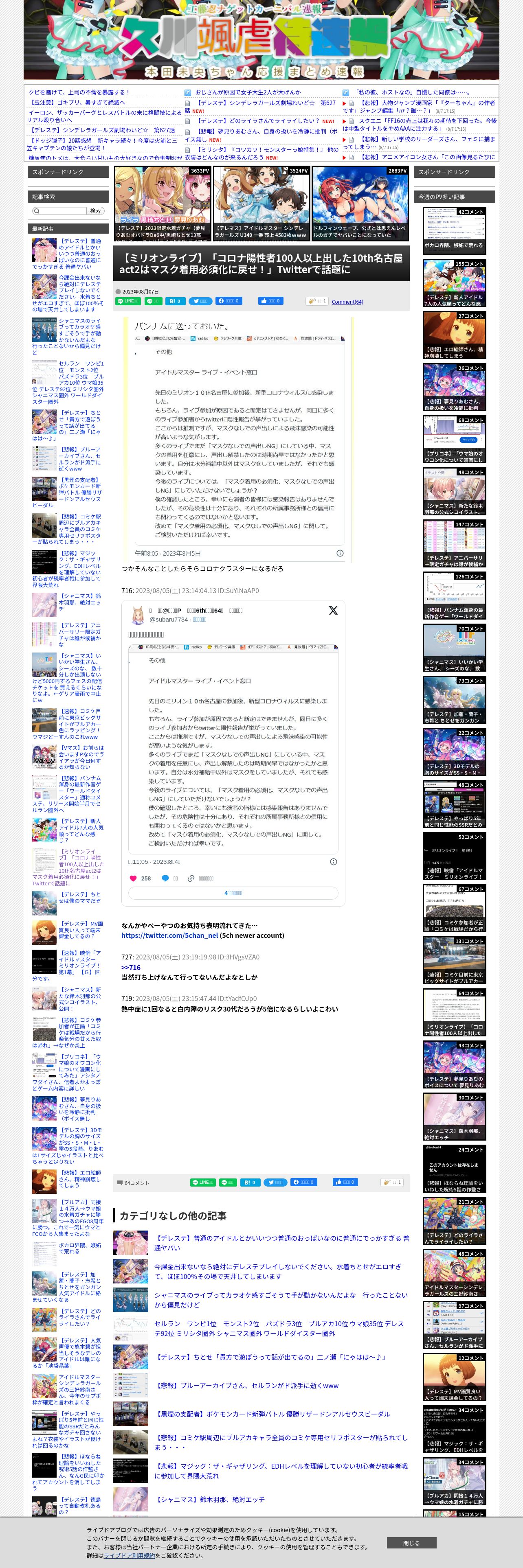Click the >>716 anchor reply link

click(131, 967)
